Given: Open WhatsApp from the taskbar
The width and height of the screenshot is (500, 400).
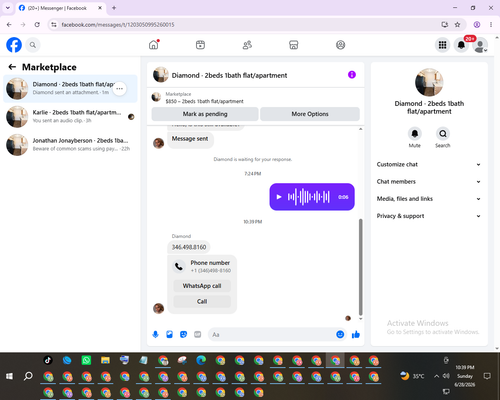Looking at the screenshot, I should (86, 360).
